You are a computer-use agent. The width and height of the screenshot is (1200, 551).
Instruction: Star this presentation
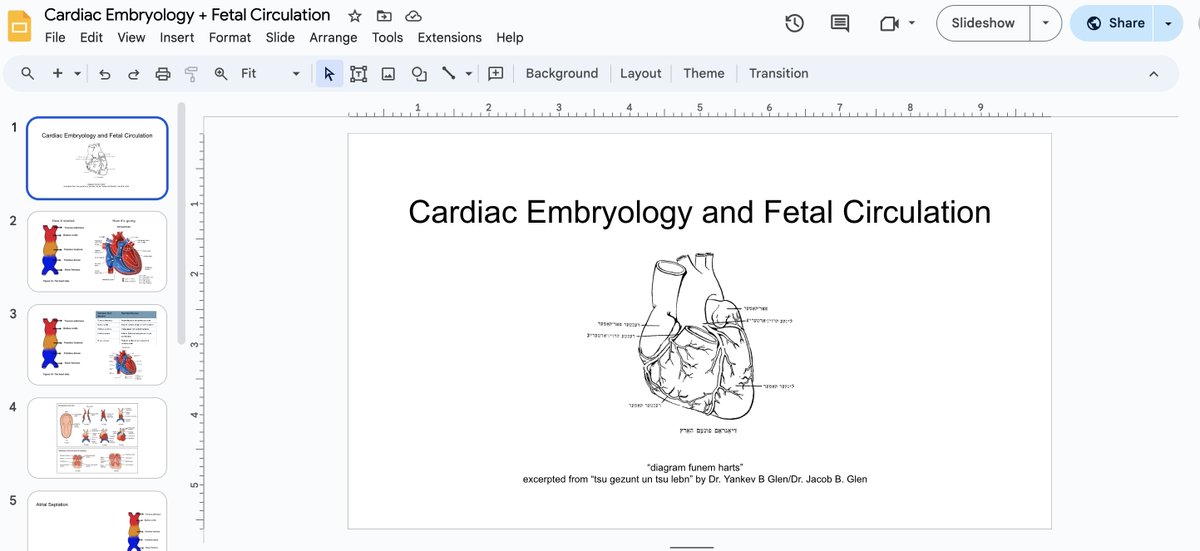[355, 16]
